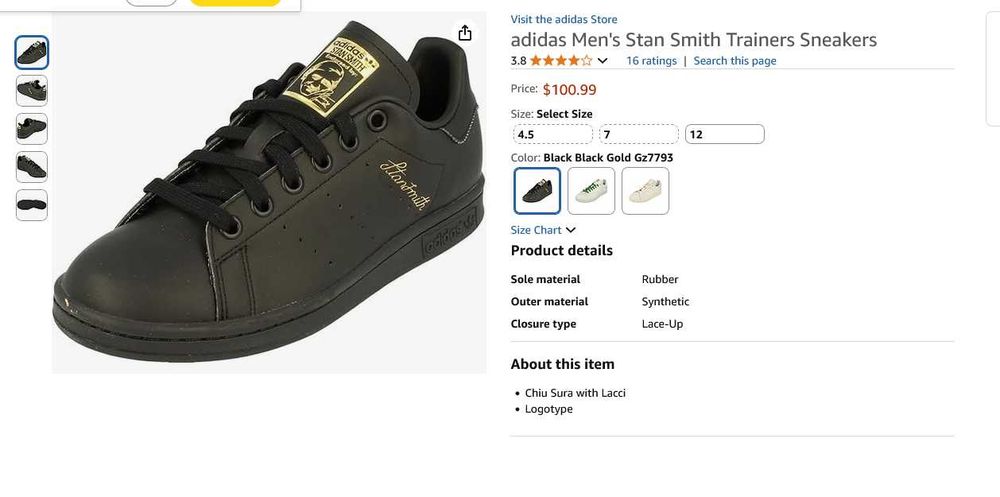1000x497 pixels.
Task: Select the white and green shoe swatch
Action: [x=591, y=191]
